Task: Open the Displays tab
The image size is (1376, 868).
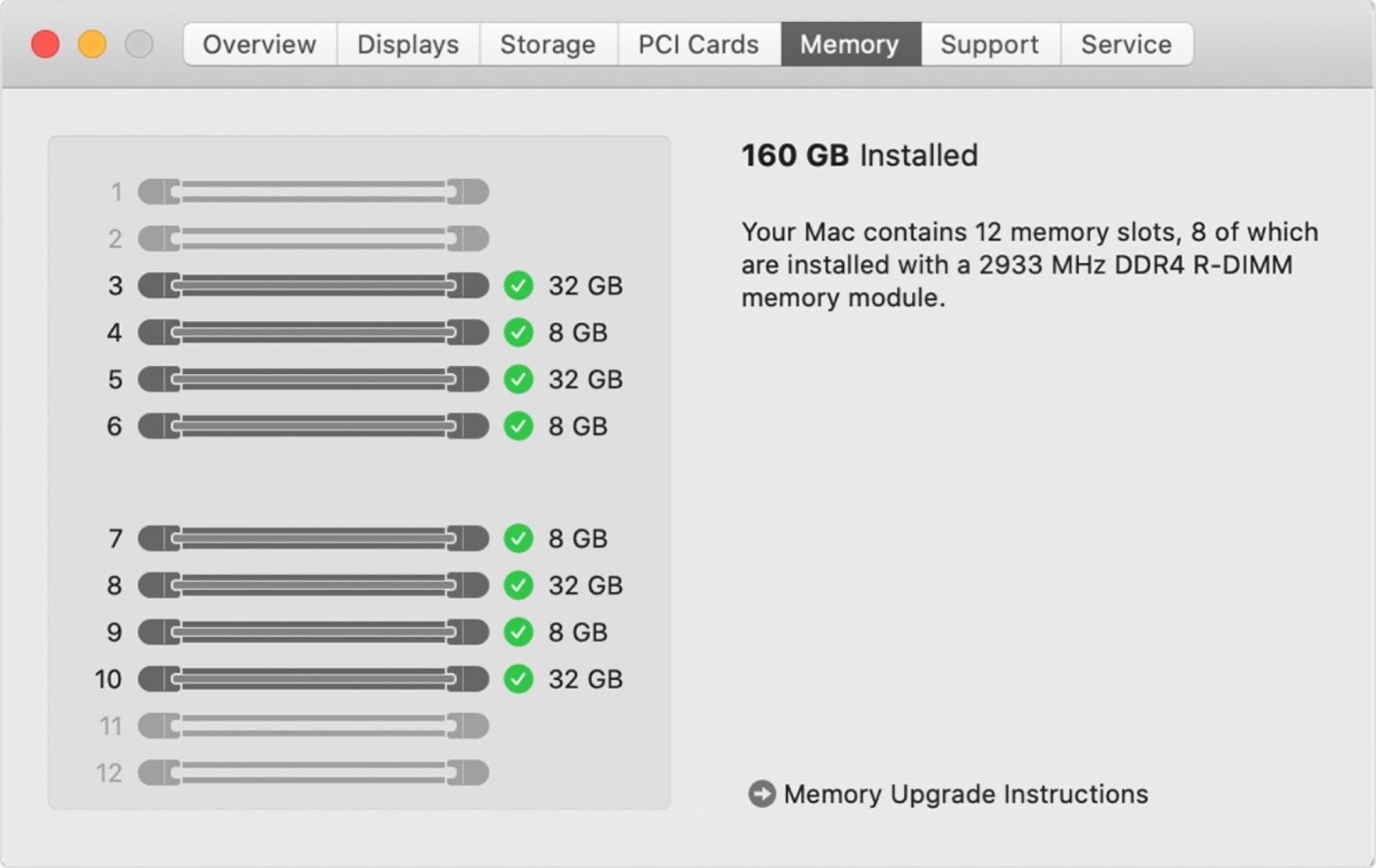Action: pos(408,44)
